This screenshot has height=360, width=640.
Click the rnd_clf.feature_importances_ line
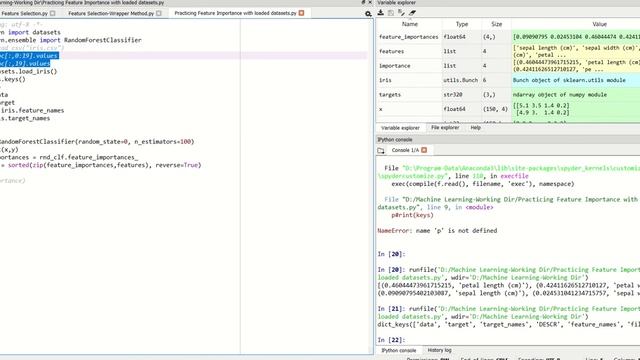pos(69,158)
